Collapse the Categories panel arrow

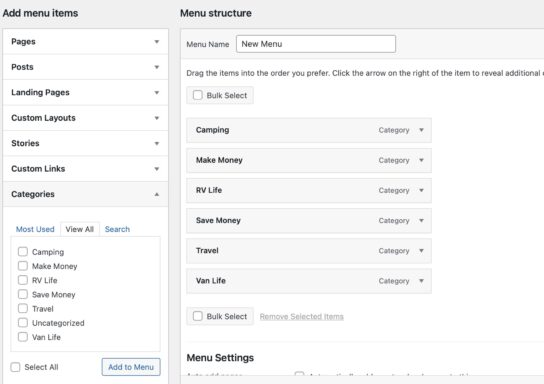coord(157,194)
